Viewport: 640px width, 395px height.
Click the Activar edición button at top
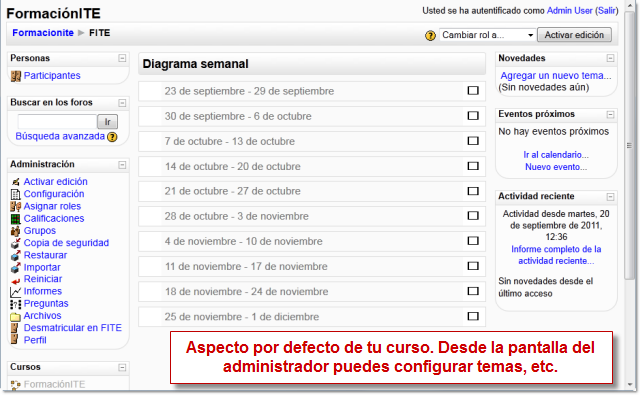point(574,35)
